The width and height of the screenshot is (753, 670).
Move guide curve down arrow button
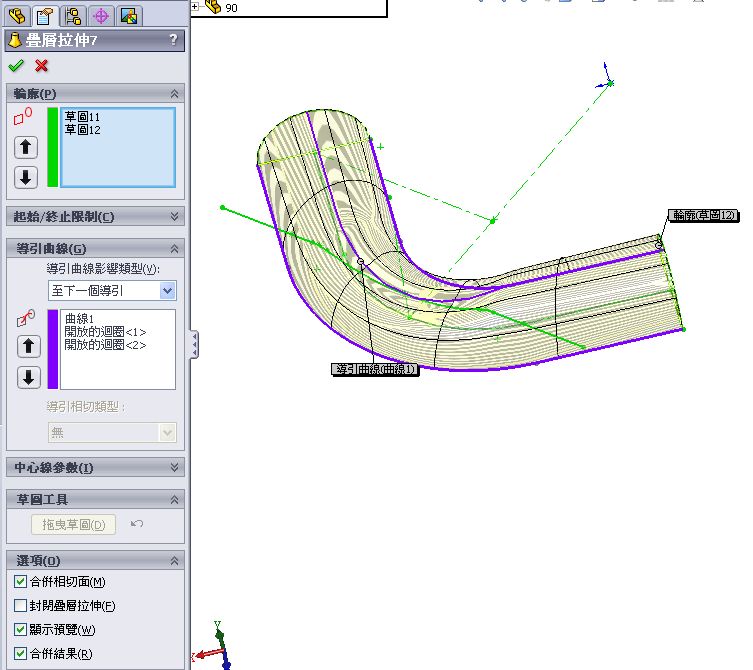[x=29, y=378]
